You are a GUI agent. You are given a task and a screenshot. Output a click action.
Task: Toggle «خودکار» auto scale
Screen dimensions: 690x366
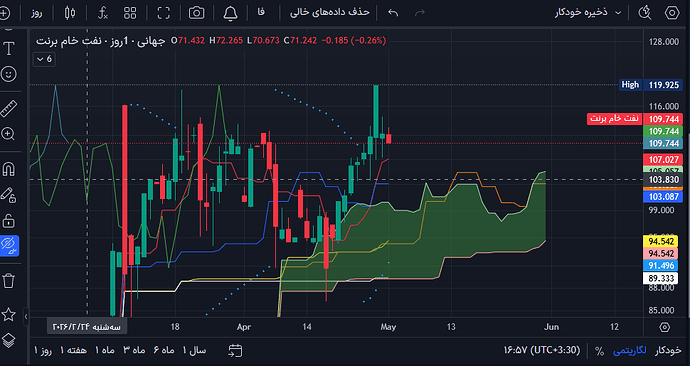[668, 350]
